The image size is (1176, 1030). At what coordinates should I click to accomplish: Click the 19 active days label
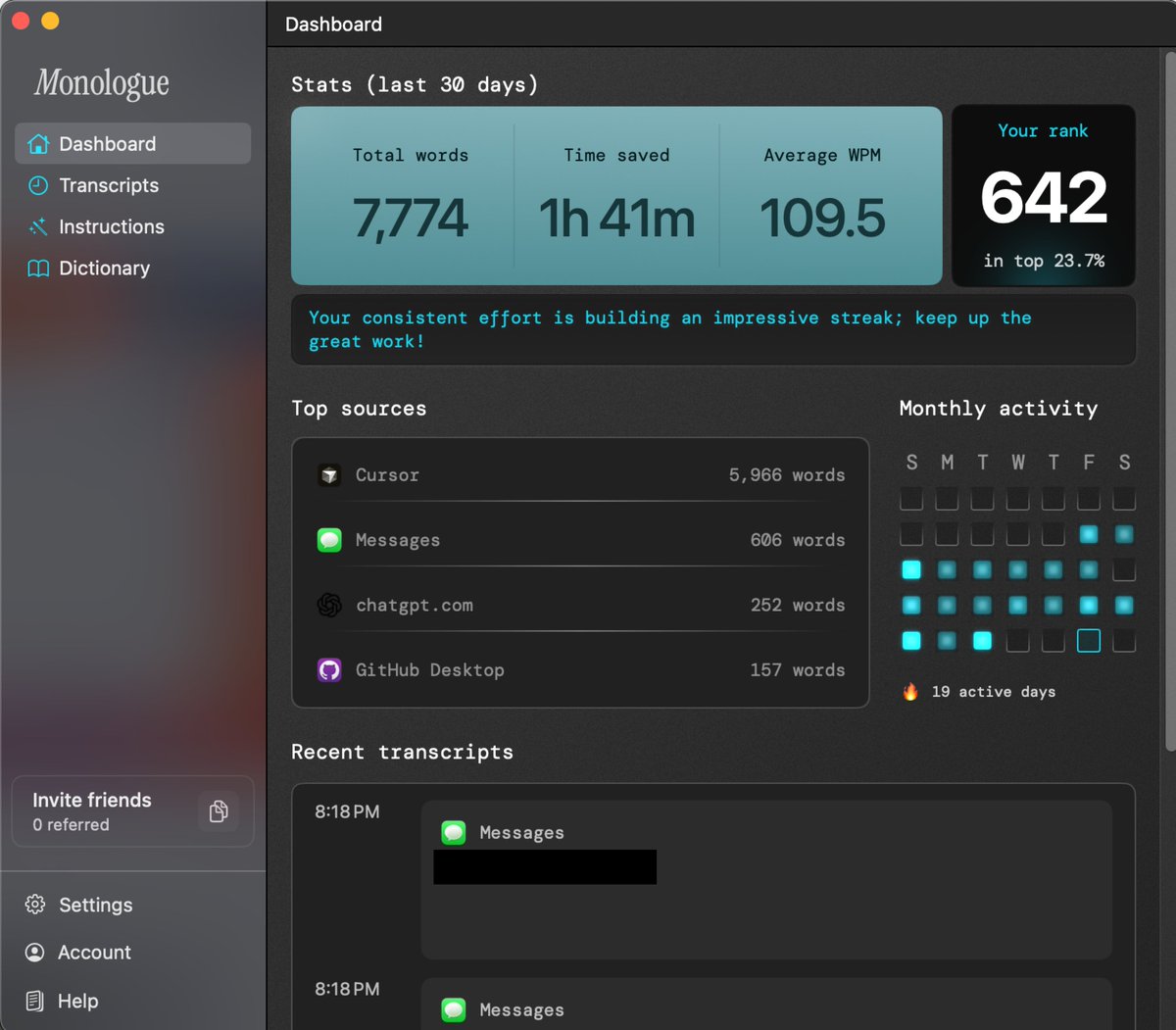click(994, 692)
